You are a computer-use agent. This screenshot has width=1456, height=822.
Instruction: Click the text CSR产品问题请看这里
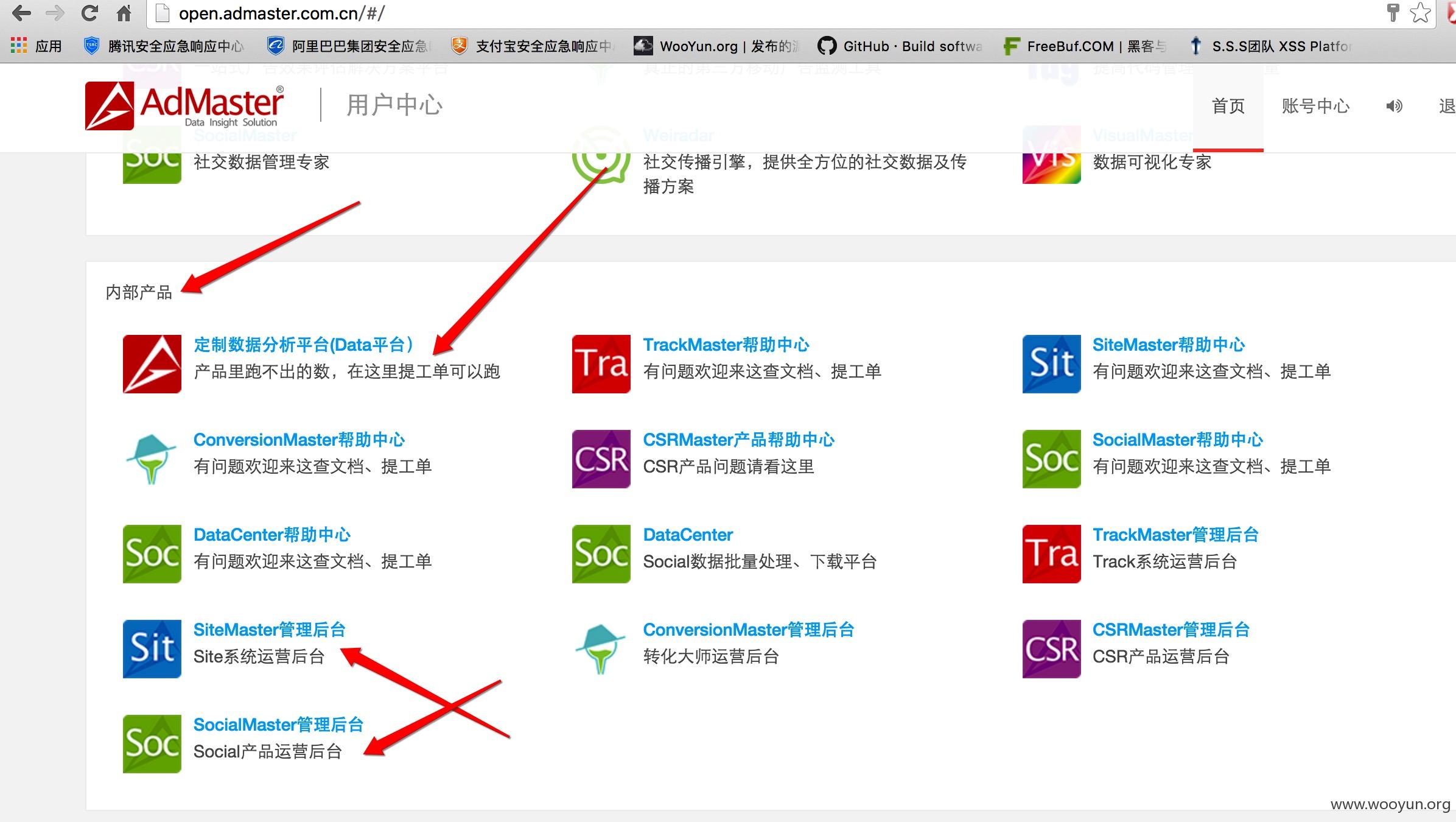(x=729, y=466)
